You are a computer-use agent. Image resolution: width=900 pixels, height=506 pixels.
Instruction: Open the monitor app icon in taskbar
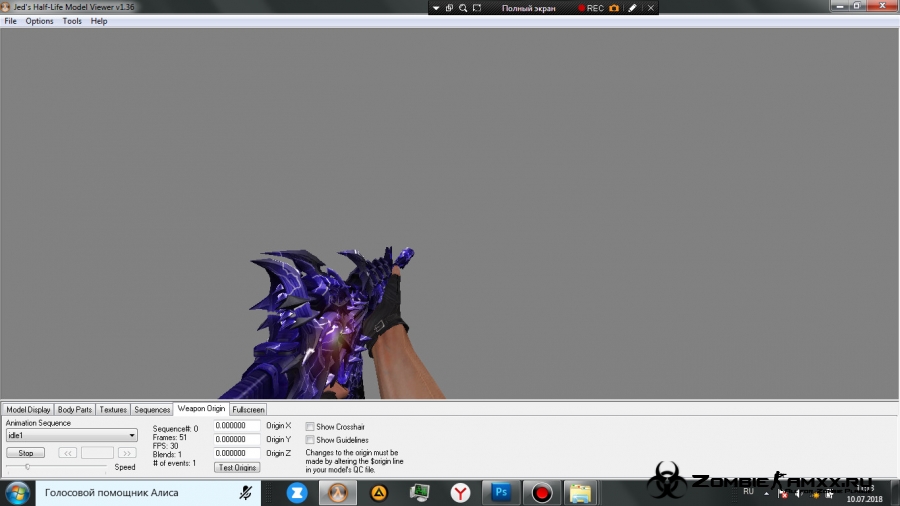click(420, 493)
